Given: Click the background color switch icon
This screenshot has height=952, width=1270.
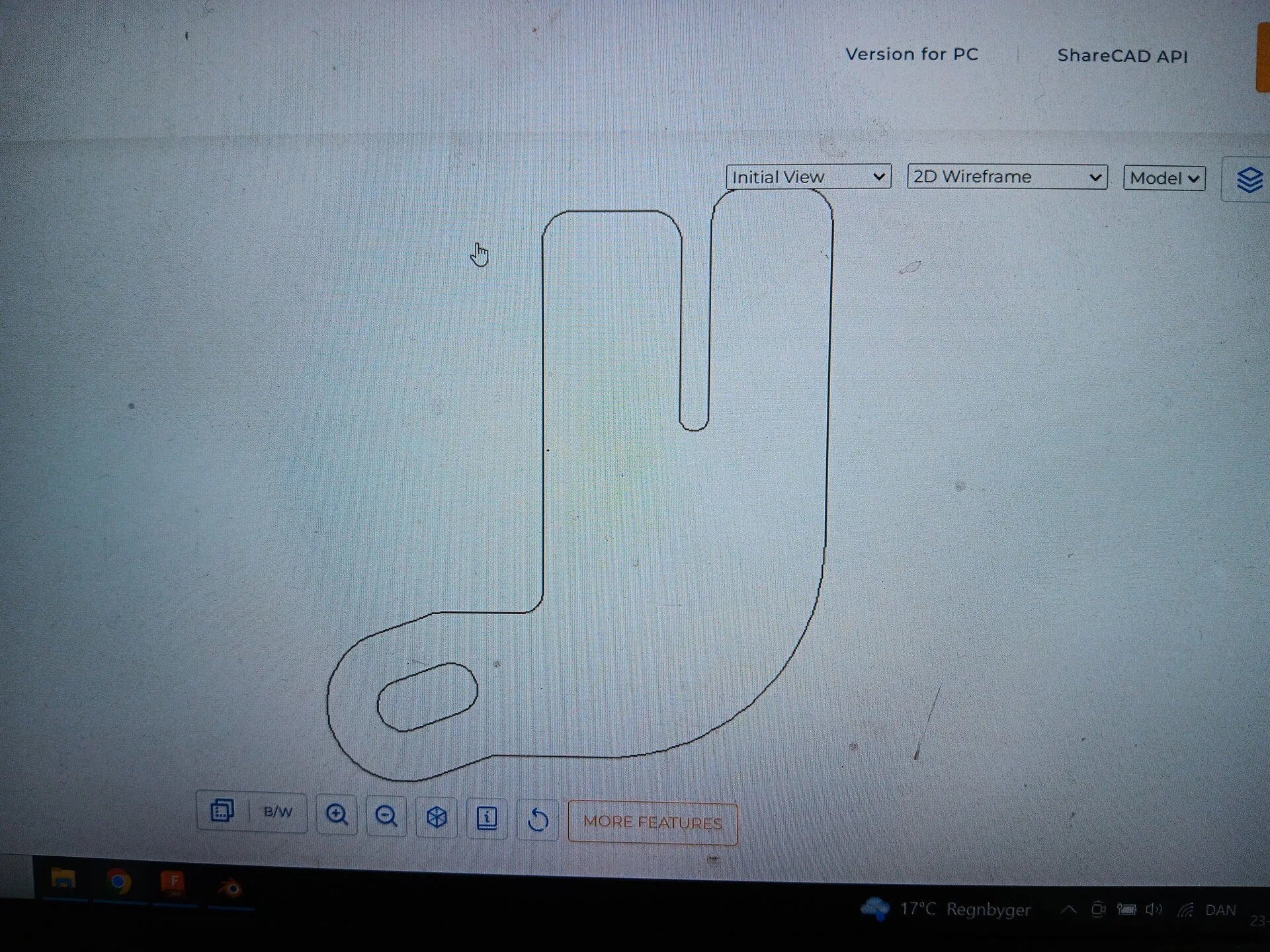Looking at the screenshot, I should (222, 810).
